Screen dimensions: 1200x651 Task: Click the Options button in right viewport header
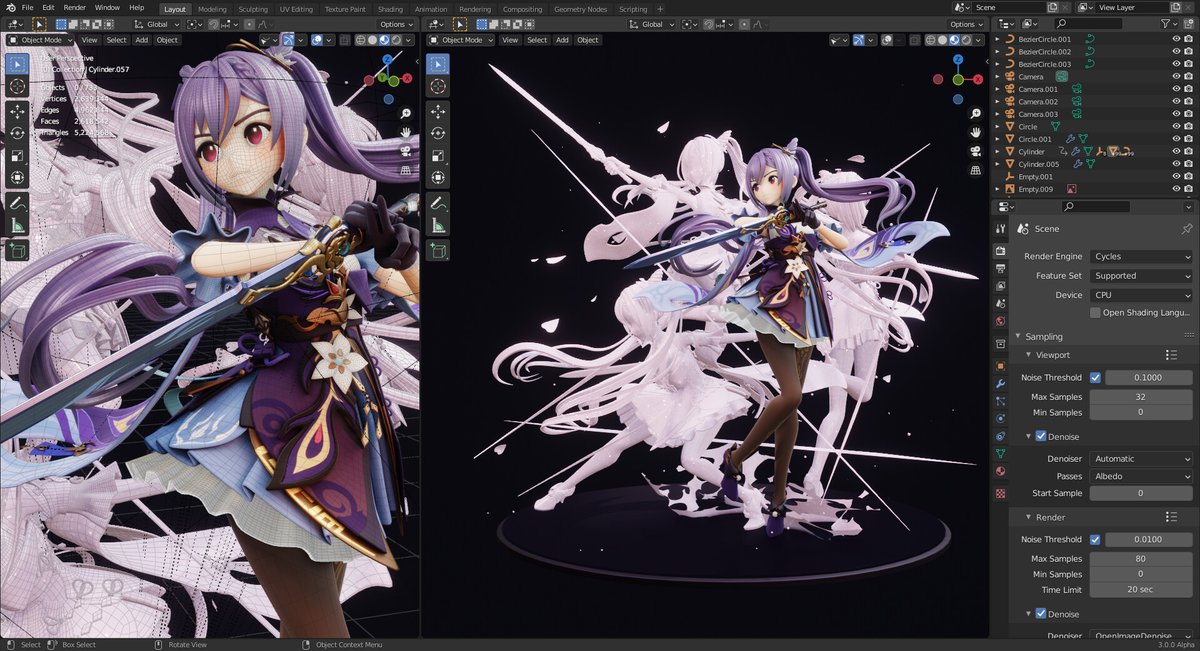click(965, 24)
